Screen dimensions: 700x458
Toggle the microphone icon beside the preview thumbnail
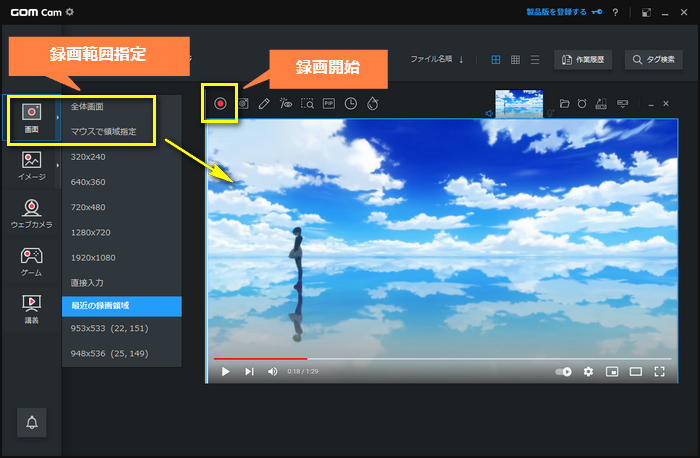point(550,113)
